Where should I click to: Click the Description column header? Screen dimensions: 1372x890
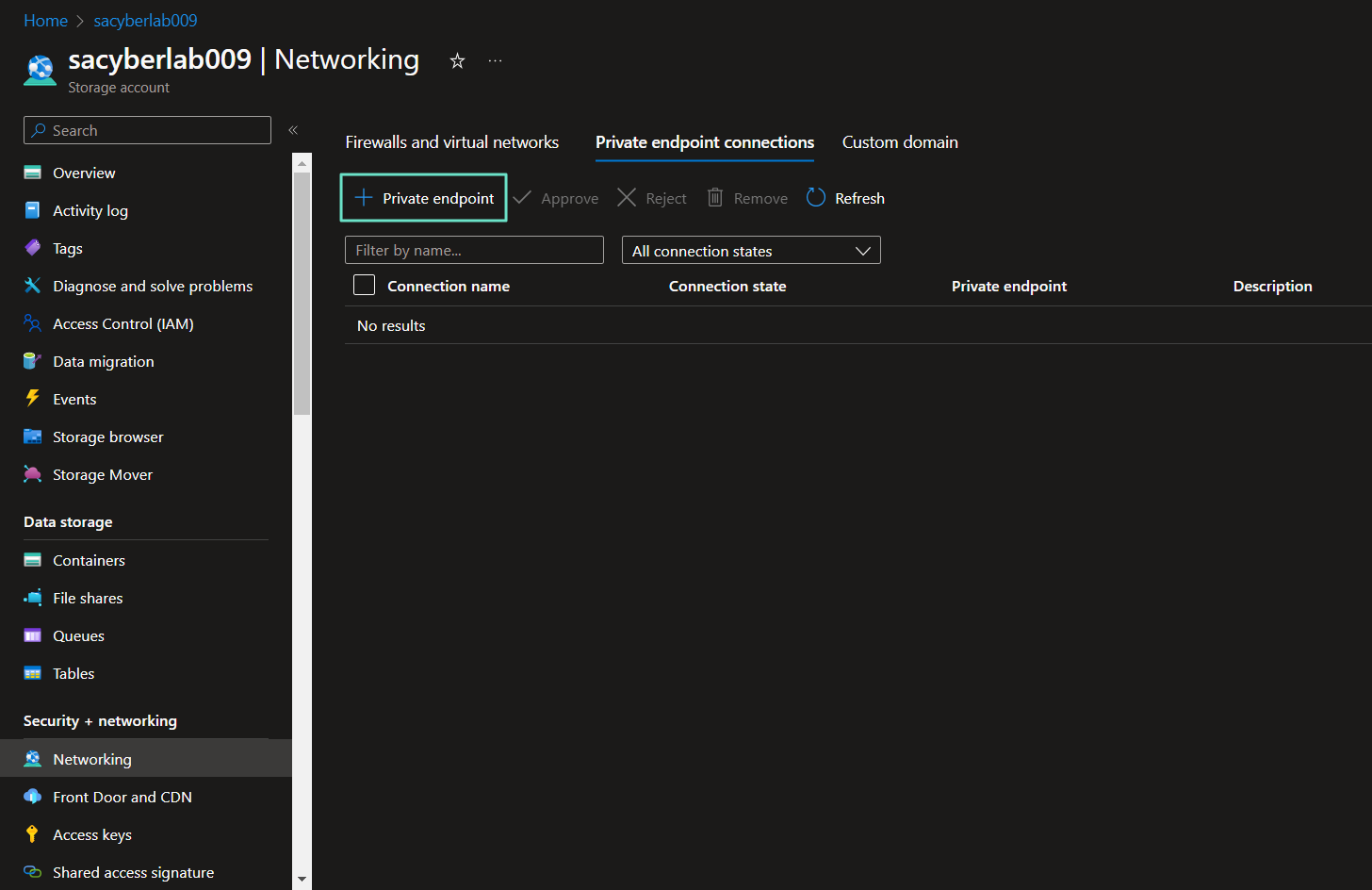coord(1272,286)
